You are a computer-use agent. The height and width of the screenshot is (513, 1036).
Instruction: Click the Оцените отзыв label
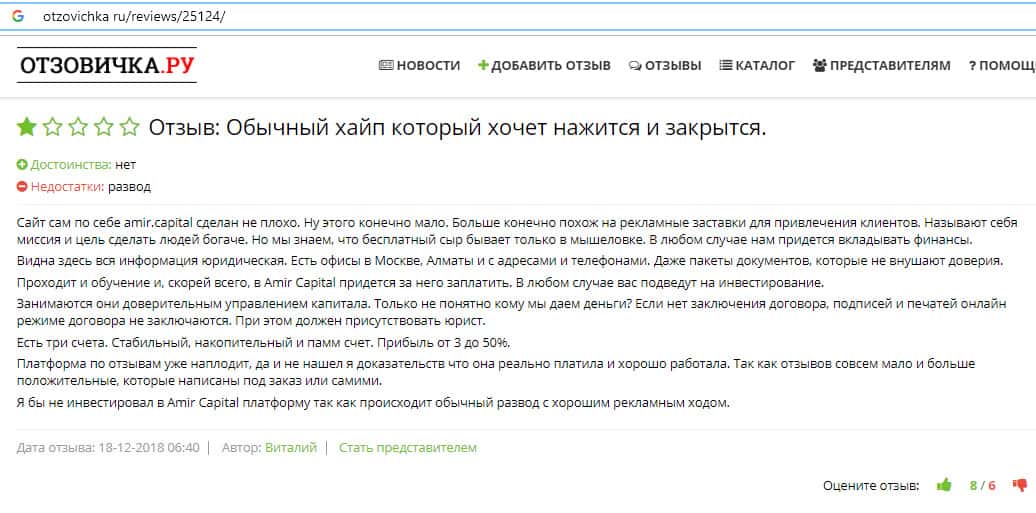point(871,486)
